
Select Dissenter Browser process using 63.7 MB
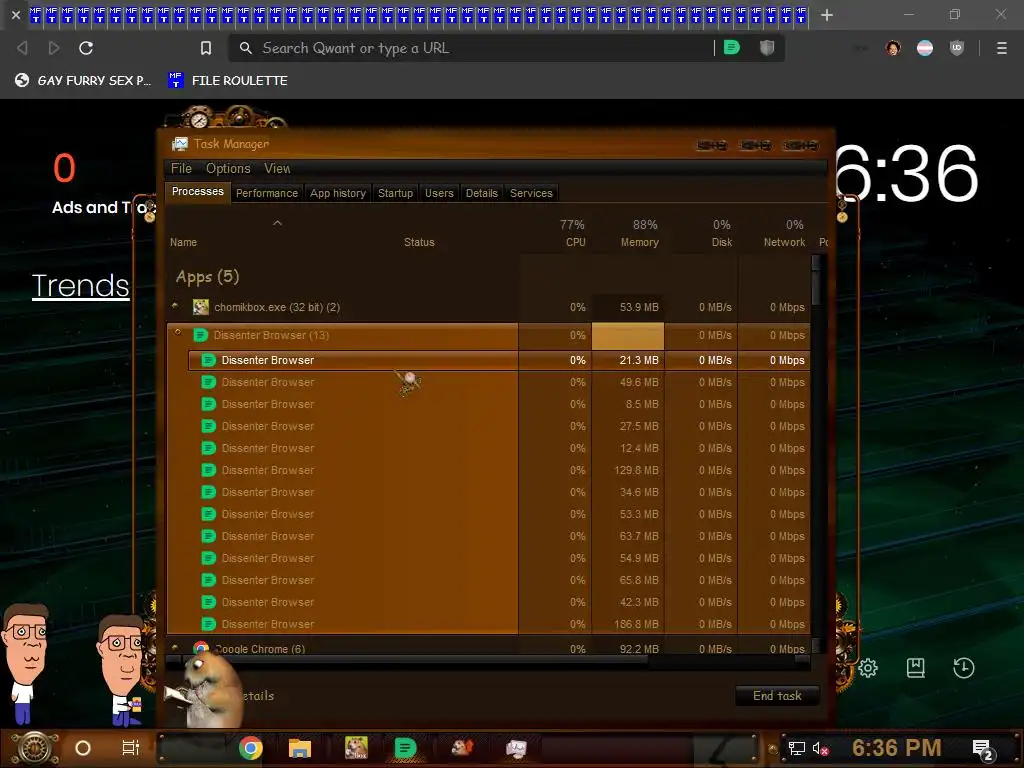pos(499,536)
